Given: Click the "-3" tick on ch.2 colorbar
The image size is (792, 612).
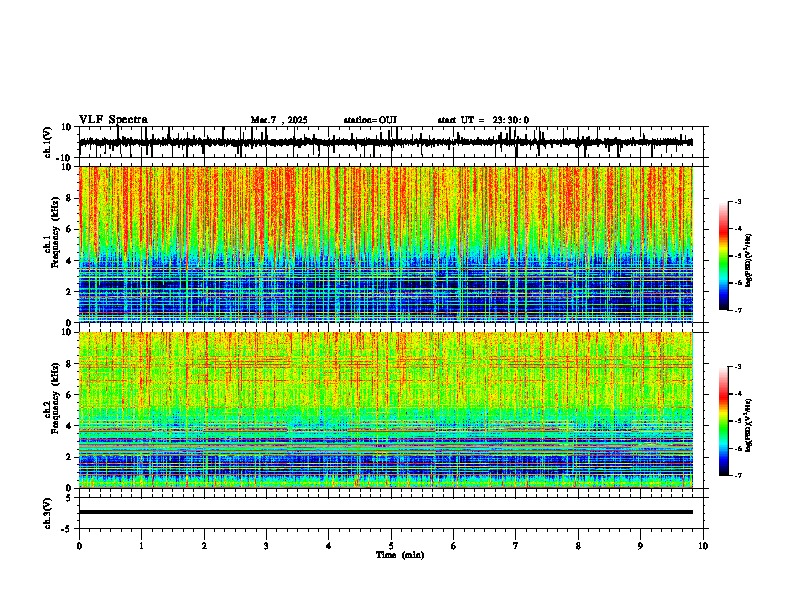Looking at the screenshot, I should point(737,367).
